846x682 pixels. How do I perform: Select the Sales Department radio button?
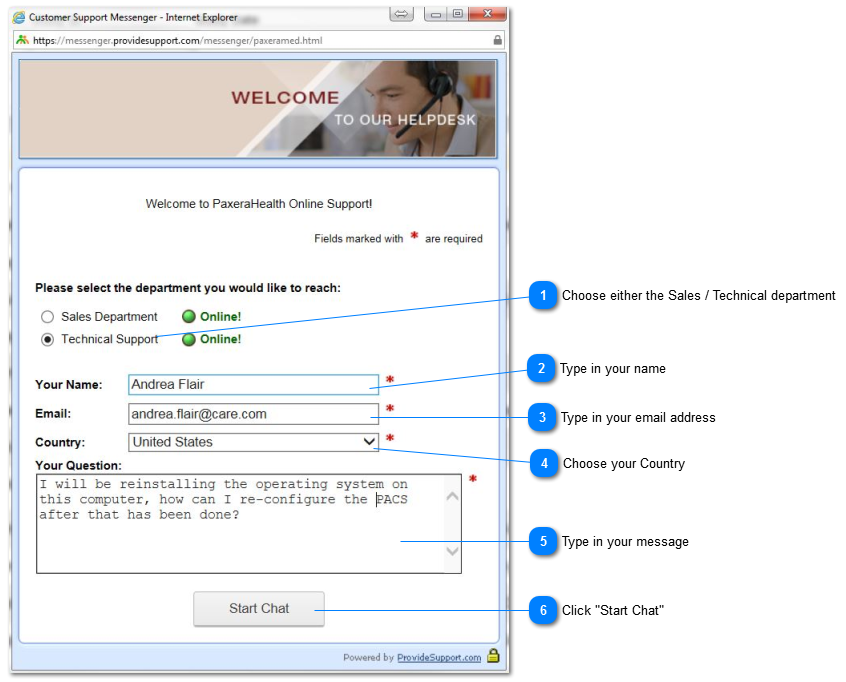coord(47,317)
